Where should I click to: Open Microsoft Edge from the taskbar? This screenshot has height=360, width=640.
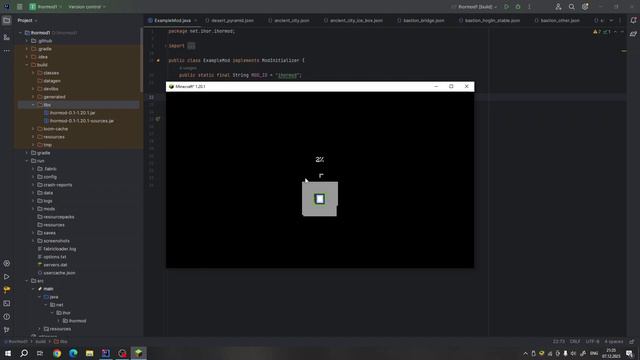click(x=73, y=353)
